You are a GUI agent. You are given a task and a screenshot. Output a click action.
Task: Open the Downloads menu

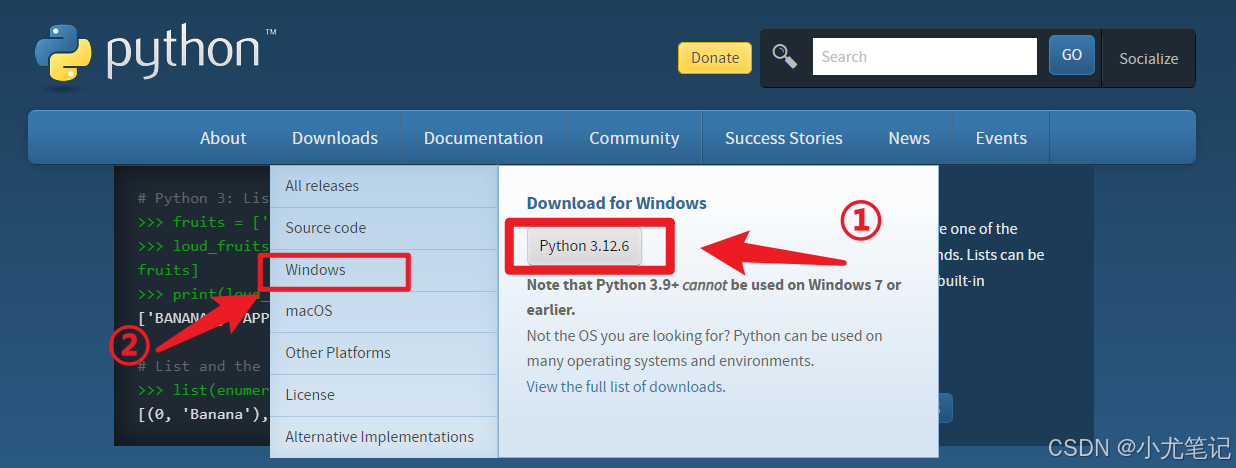[x=335, y=138]
